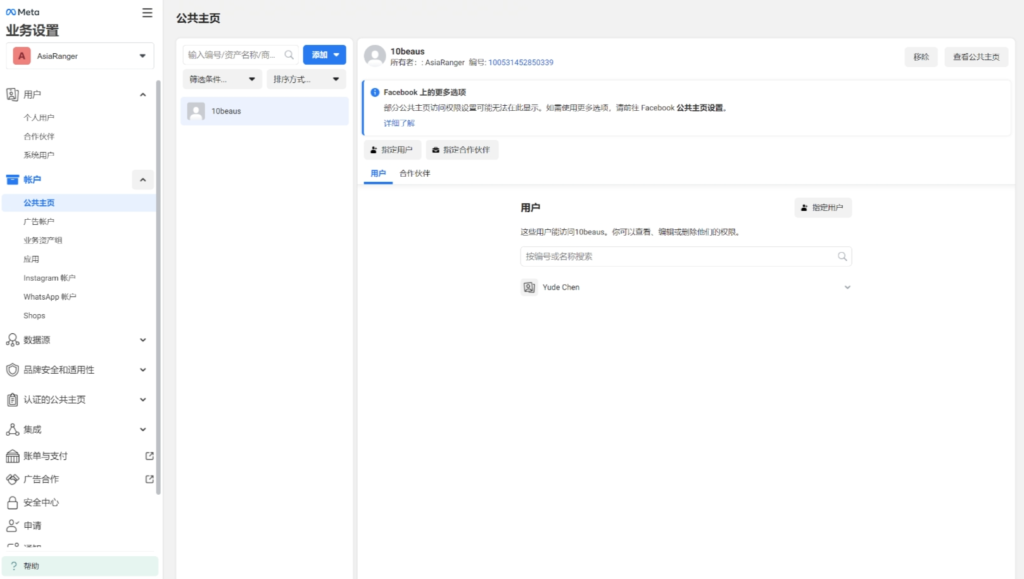The image size is (1024, 579).
Task: Open 广告合作 external link icon
Action: coord(149,479)
